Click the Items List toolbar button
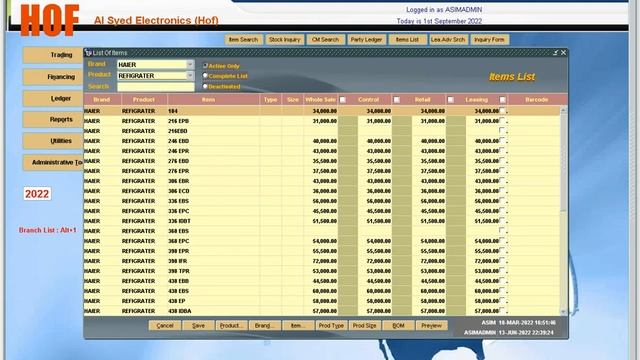This screenshot has height=360, width=640. tap(407, 40)
